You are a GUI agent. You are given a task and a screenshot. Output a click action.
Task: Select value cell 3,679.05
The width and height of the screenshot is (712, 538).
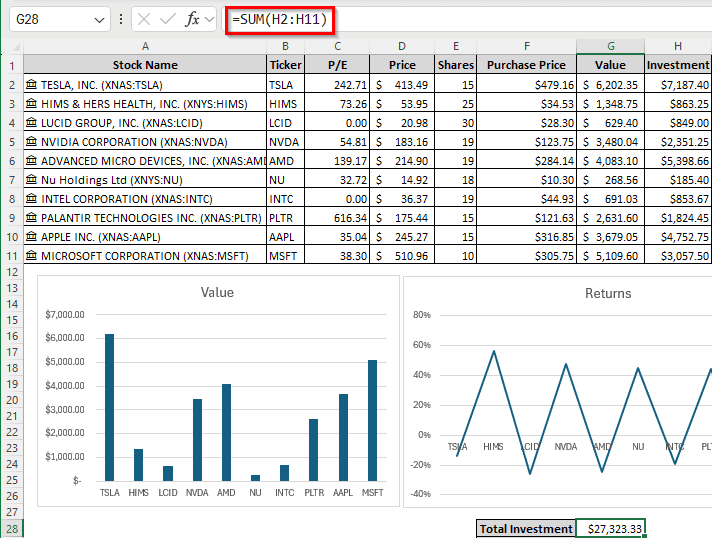(610, 237)
